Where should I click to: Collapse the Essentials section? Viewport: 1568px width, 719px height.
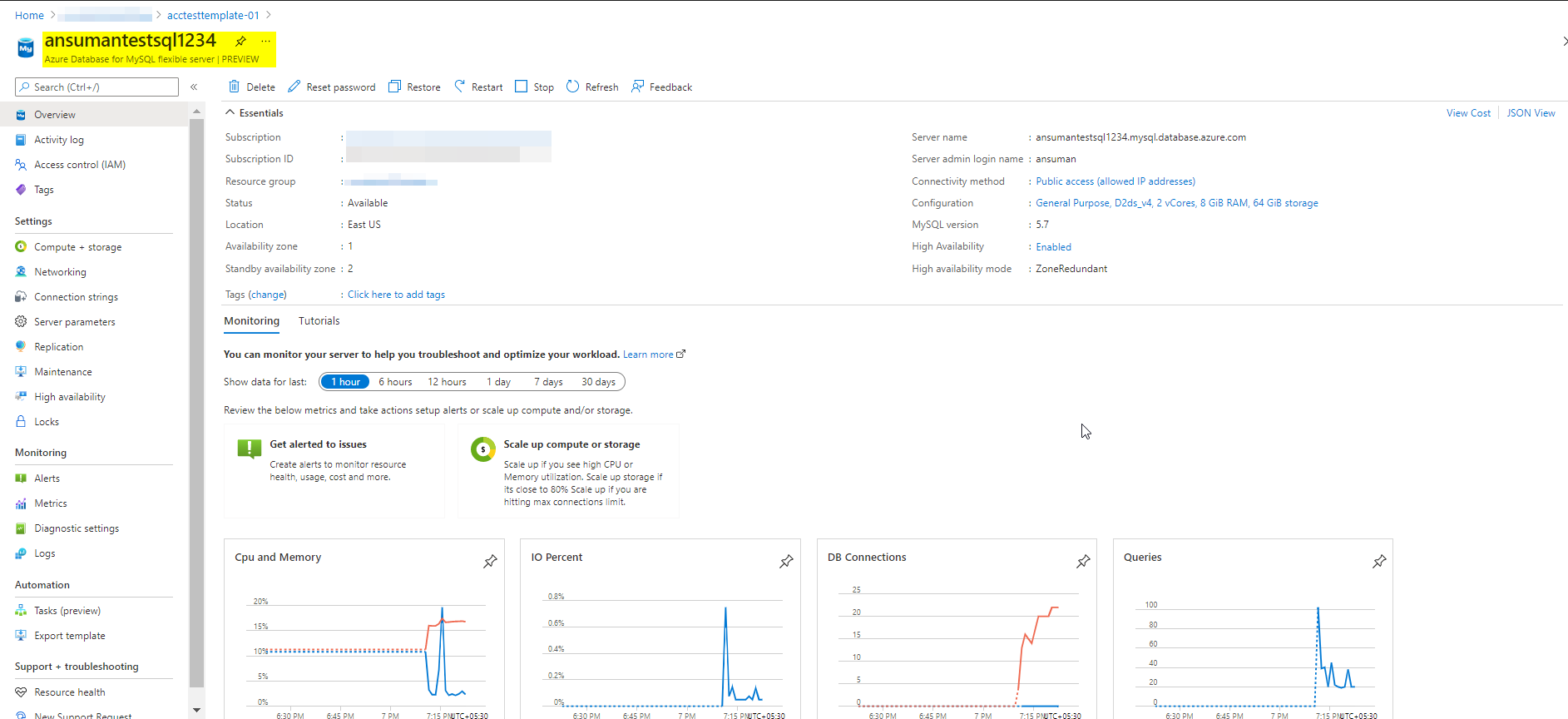coord(254,113)
